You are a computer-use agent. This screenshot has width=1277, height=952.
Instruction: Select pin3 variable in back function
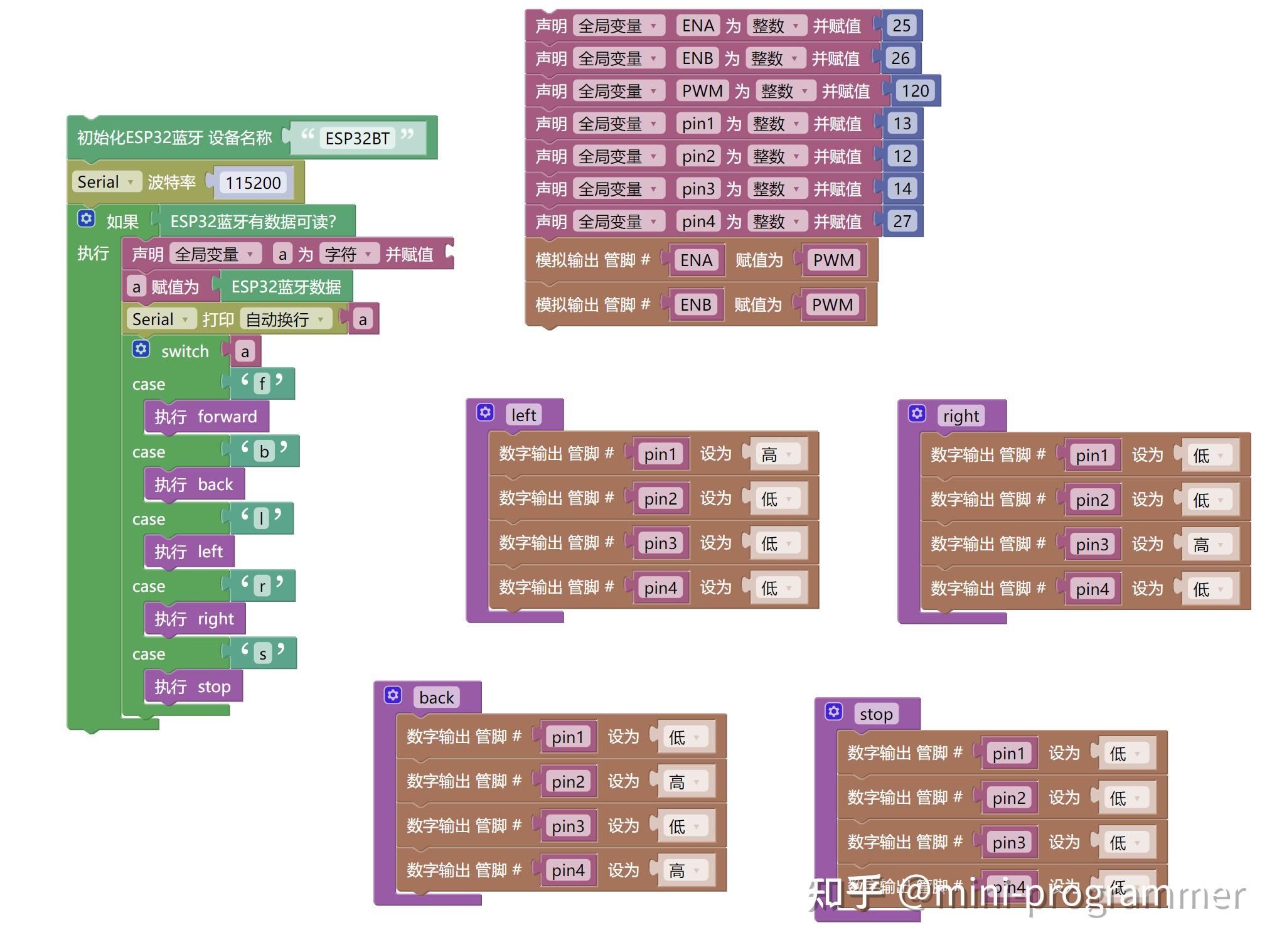tap(568, 826)
